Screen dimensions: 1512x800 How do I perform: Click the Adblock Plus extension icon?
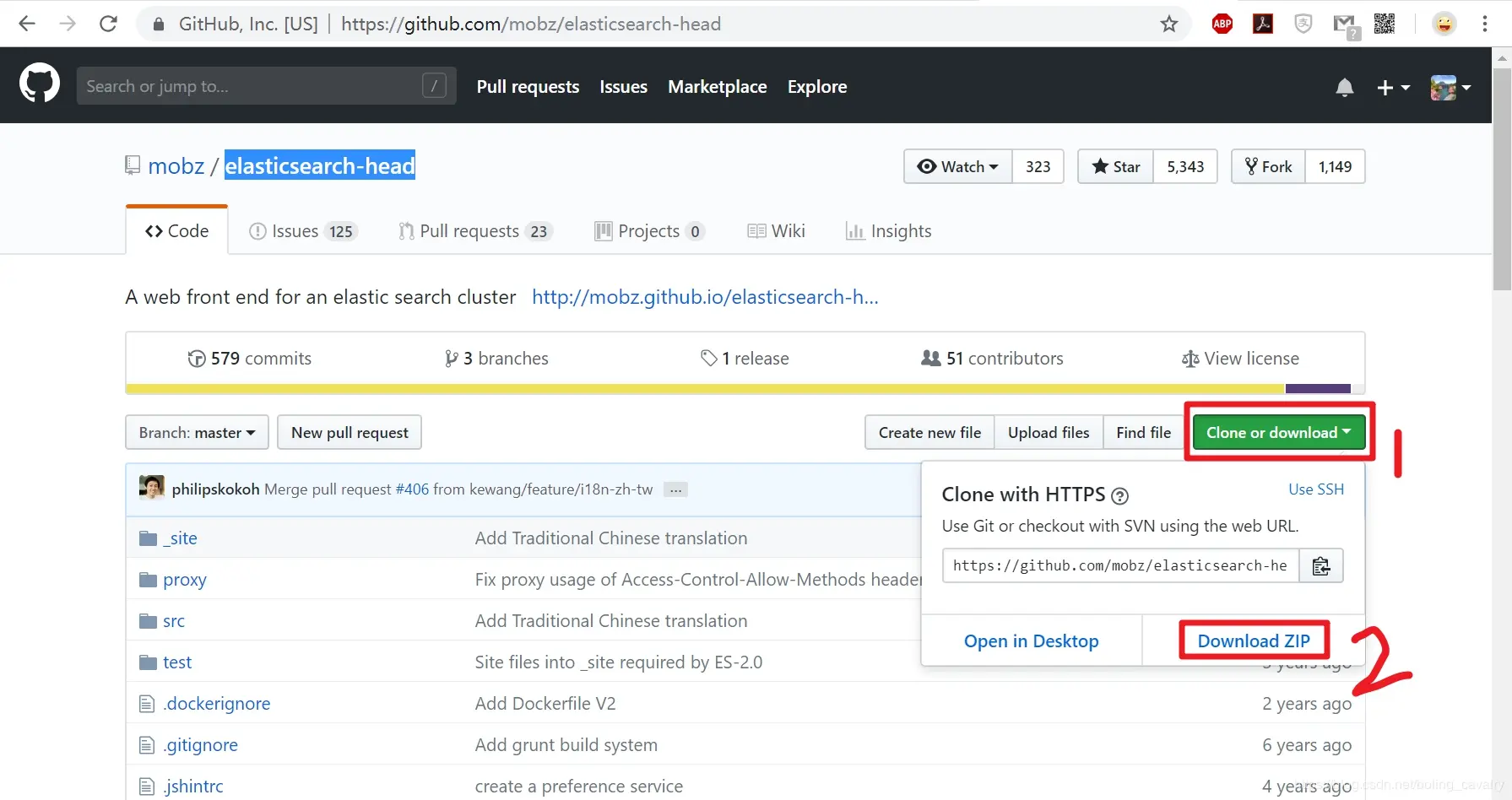point(1222,24)
